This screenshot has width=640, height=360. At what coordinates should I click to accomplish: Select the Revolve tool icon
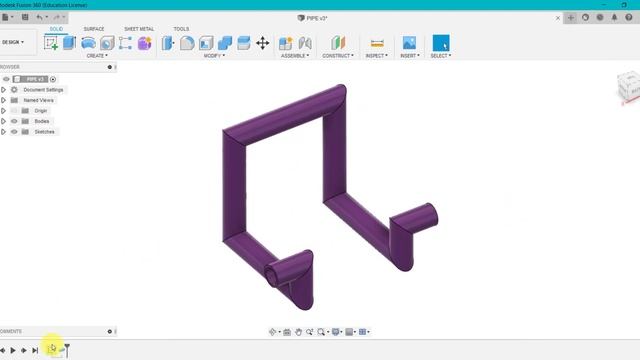[88, 43]
